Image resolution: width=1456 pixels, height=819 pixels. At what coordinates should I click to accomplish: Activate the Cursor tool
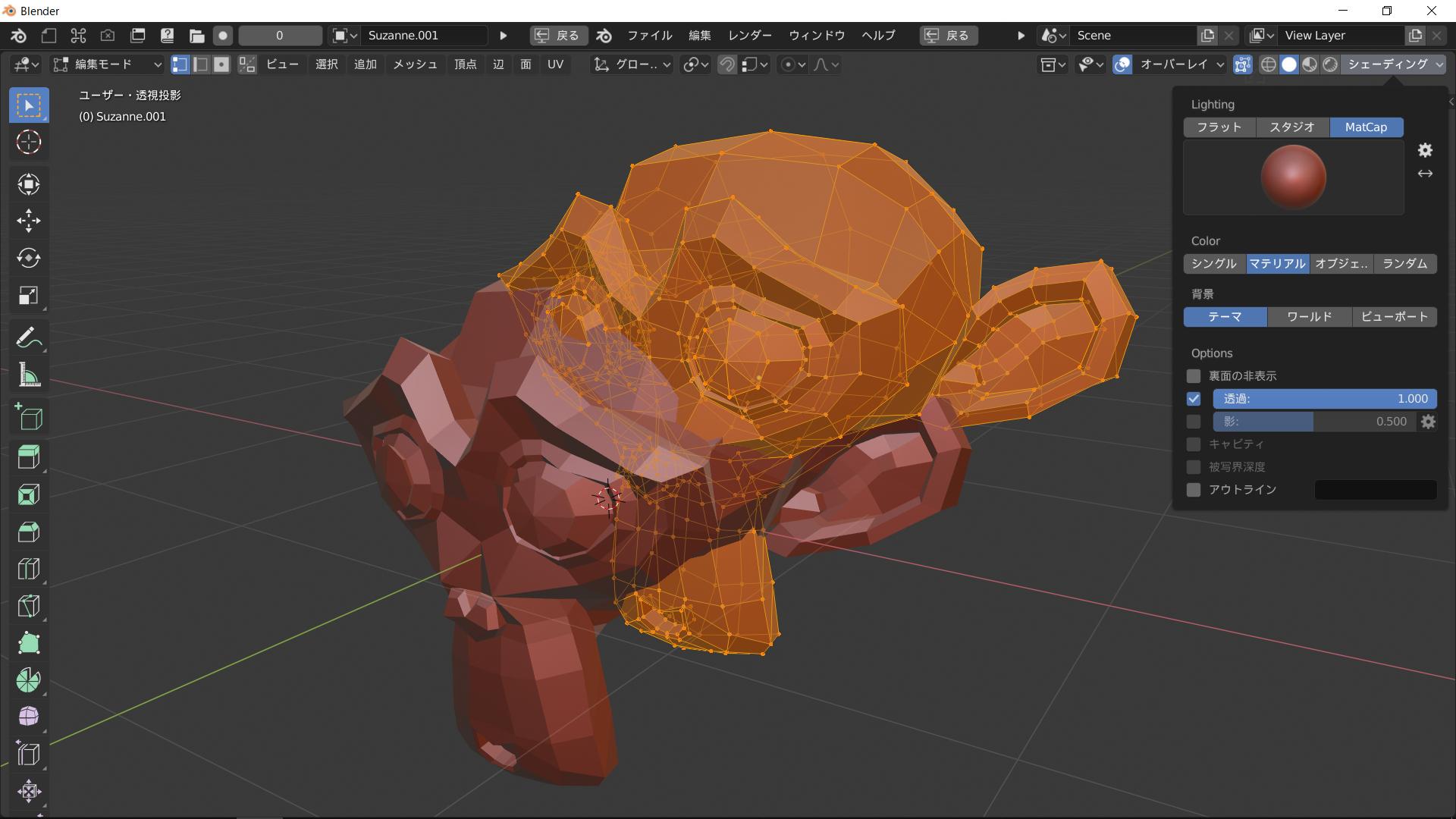pyautogui.click(x=29, y=142)
